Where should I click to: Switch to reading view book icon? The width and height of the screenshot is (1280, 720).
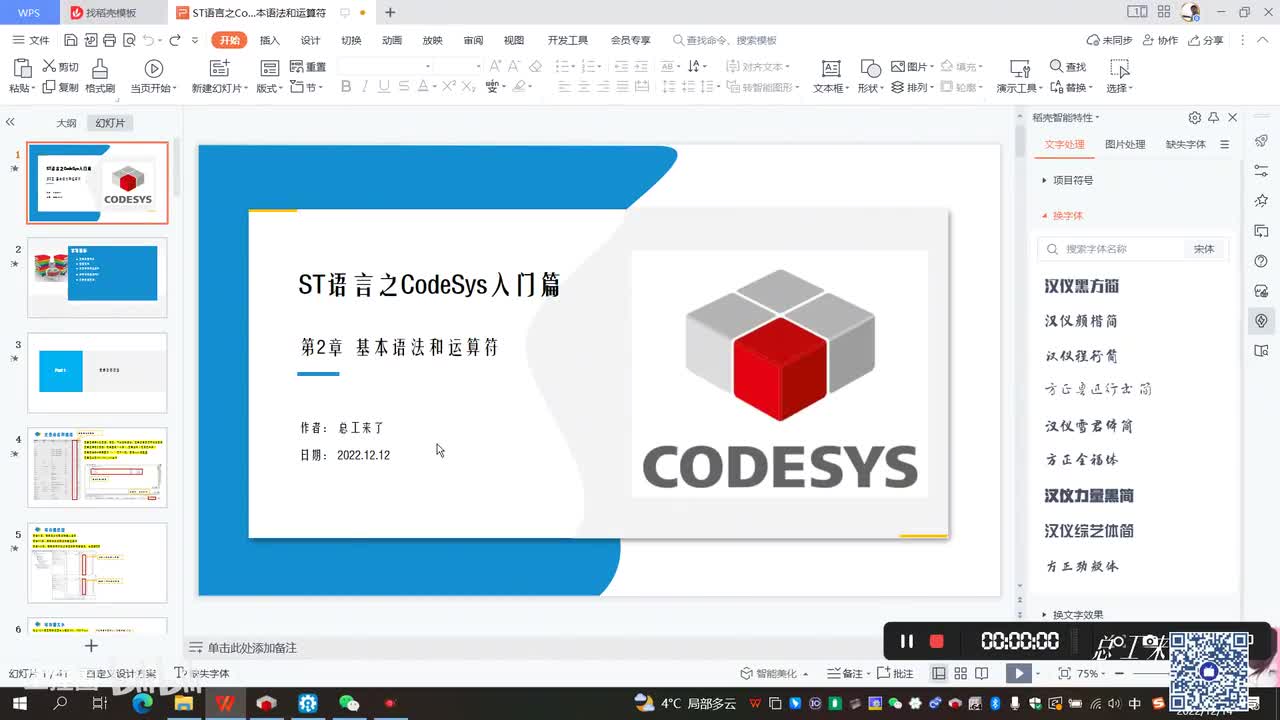982,674
